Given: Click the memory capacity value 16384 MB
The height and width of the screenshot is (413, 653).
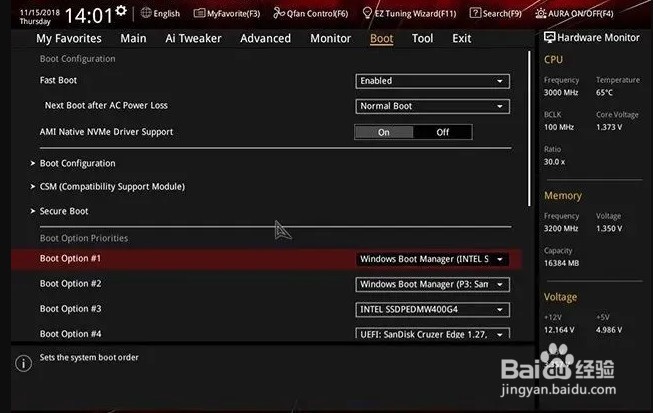Looking at the screenshot, I should coord(561,263).
